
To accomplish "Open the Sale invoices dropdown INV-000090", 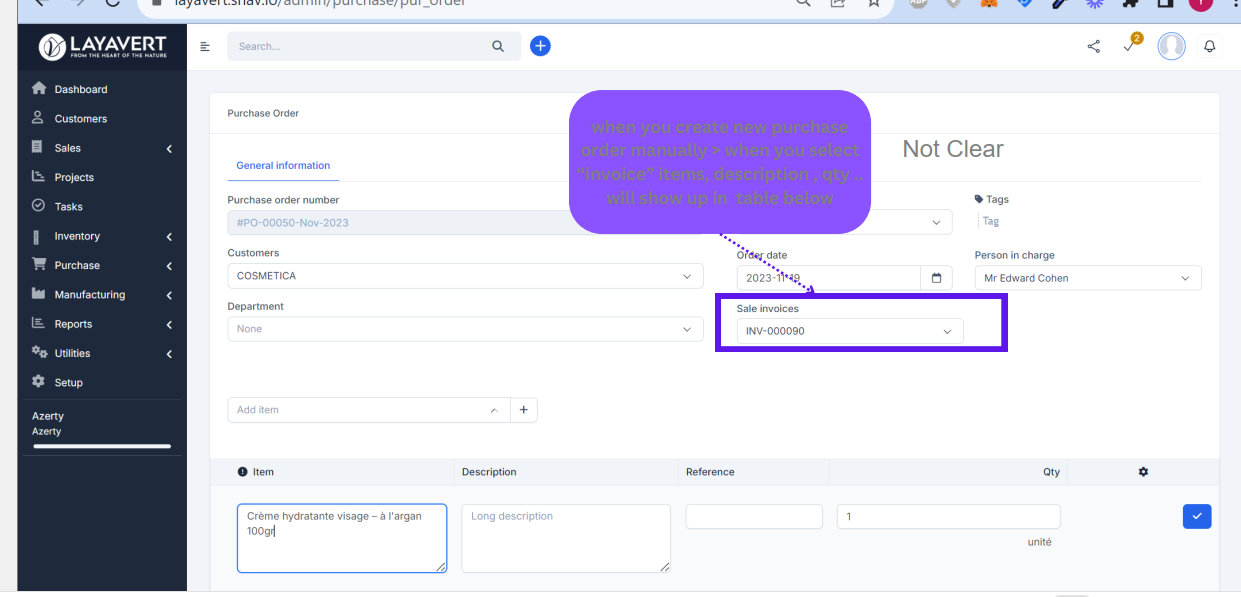I will coord(849,331).
